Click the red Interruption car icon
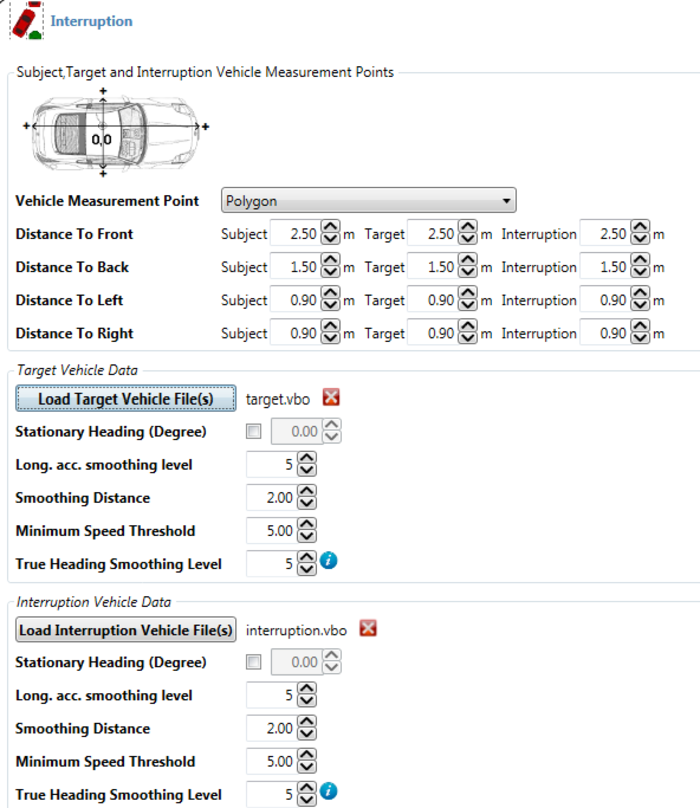 [x=26, y=21]
